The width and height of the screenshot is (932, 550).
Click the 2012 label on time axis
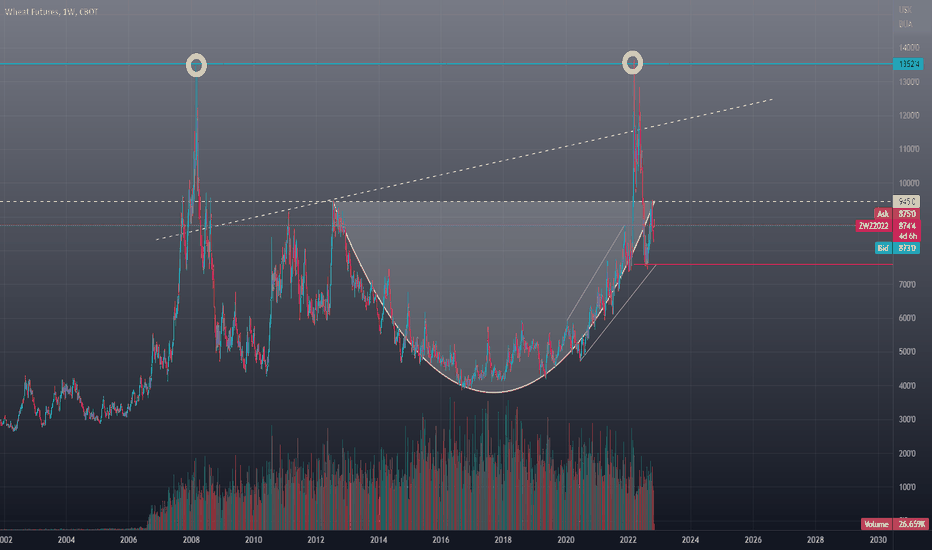(316, 540)
